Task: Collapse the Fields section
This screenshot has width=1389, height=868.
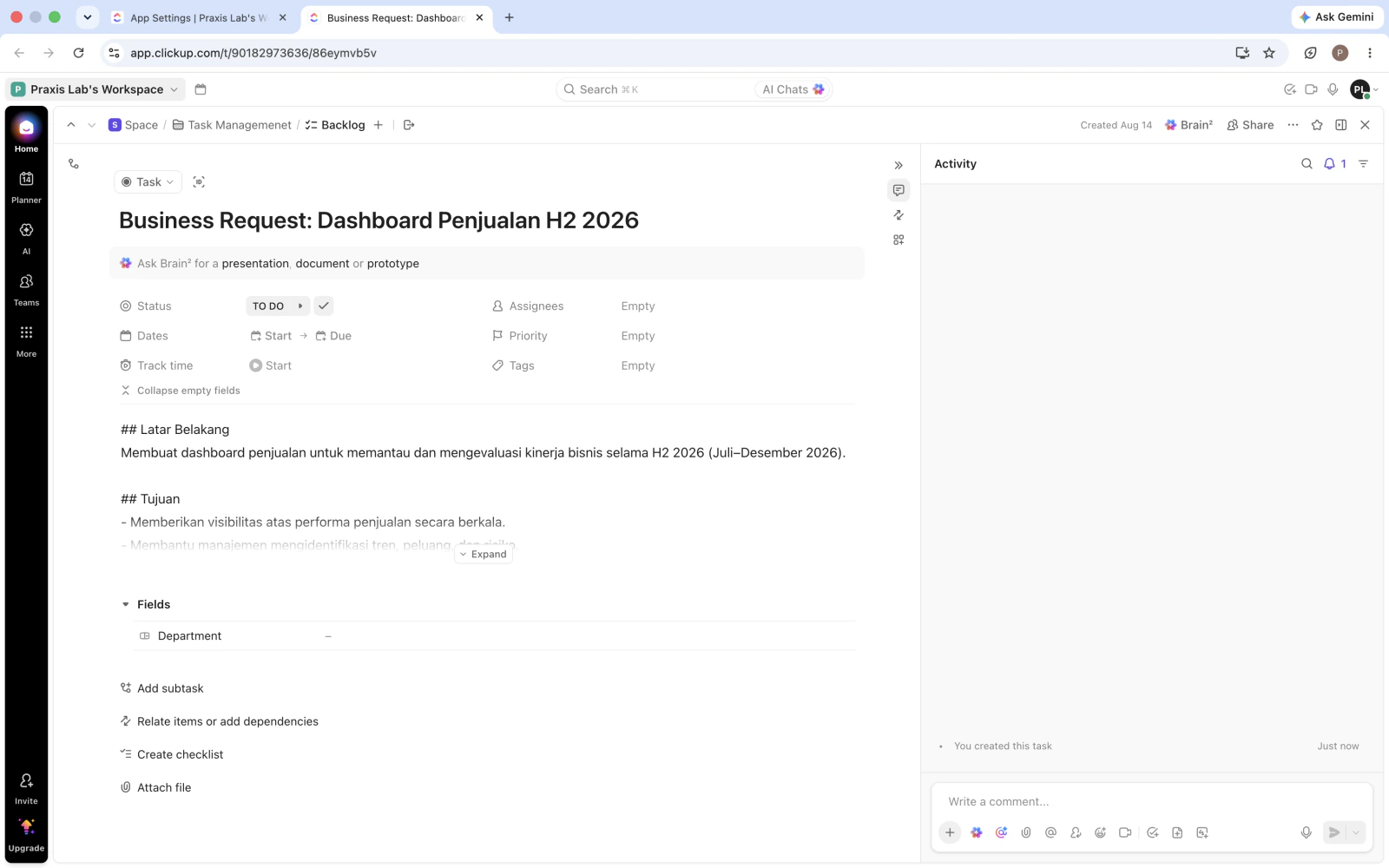Action: pyautogui.click(x=125, y=604)
